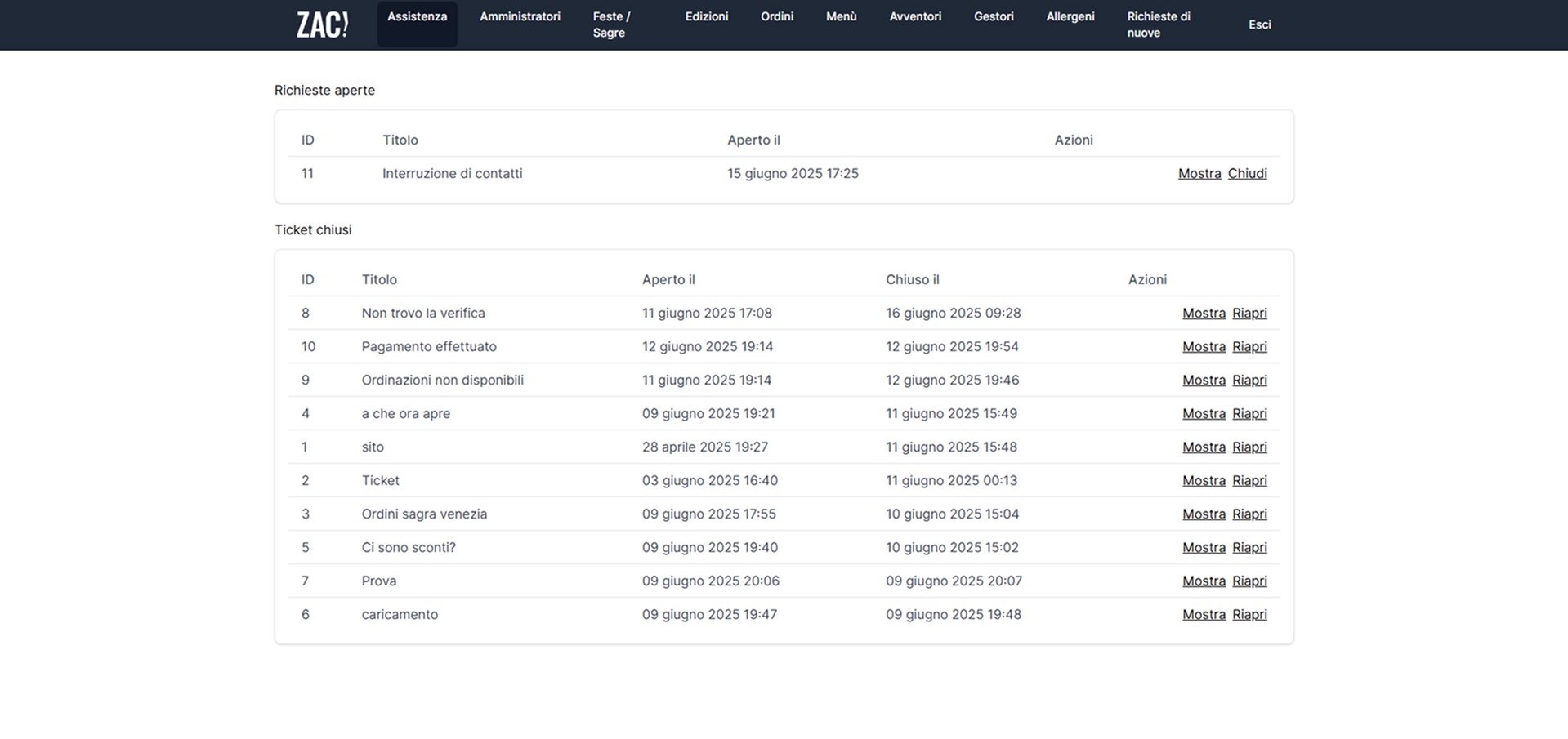Reopen ticket a che ora apre
The image size is (1568, 739).
coord(1249,413)
